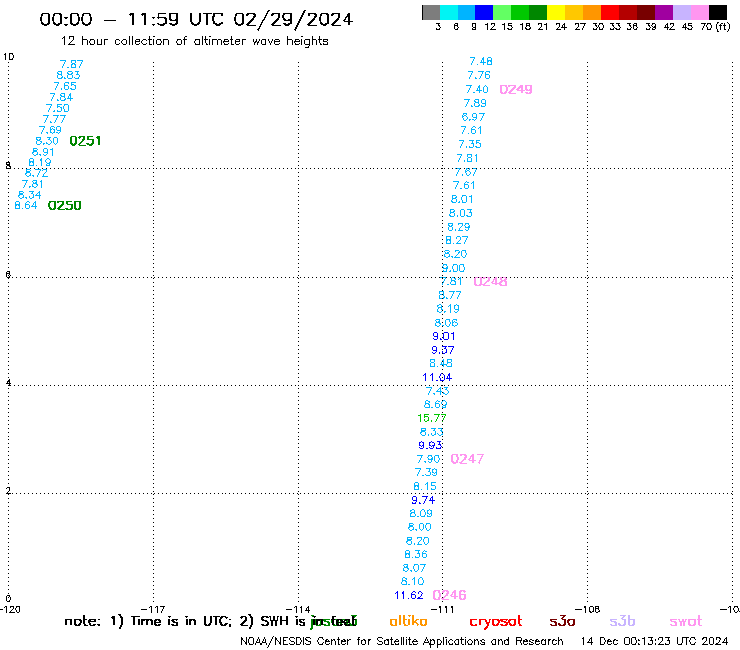
Task: Click the wave height value 8.01
Action: [x=462, y=199]
